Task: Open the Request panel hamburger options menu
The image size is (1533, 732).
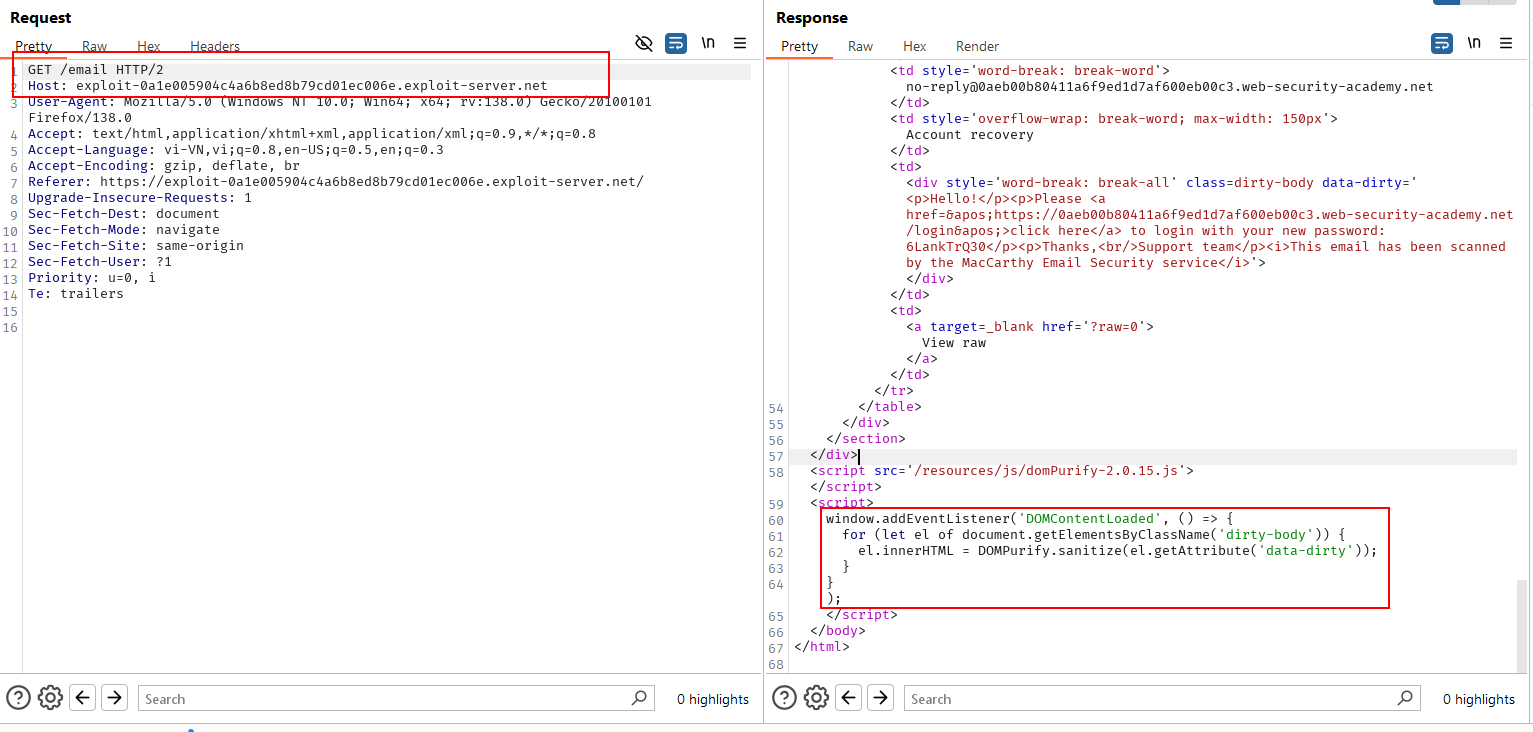Action: (740, 43)
